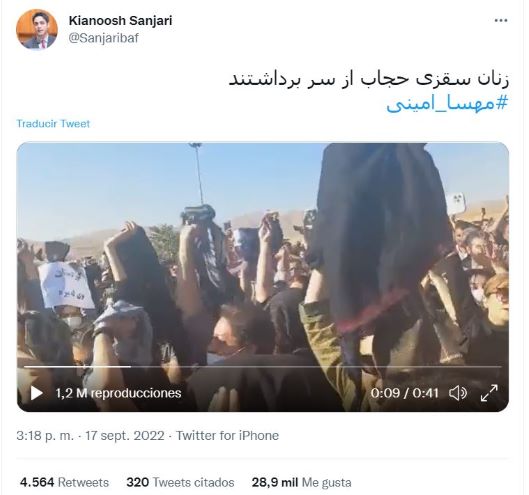Open the @Sanjaribaf handle link
The height and width of the screenshot is (495, 529).
pos(104,38)
